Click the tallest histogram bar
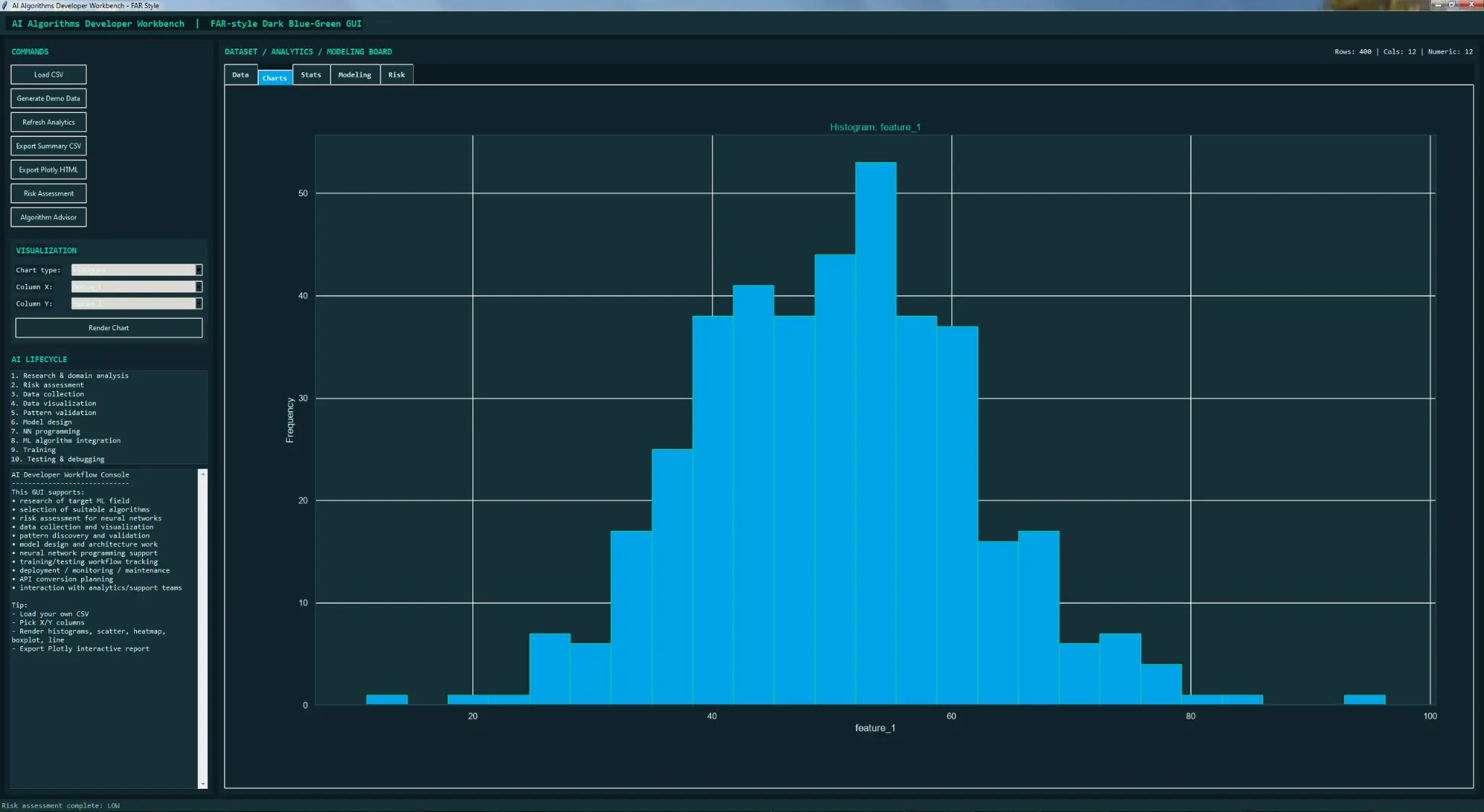1484x812 pixels. tap(875, 433)
